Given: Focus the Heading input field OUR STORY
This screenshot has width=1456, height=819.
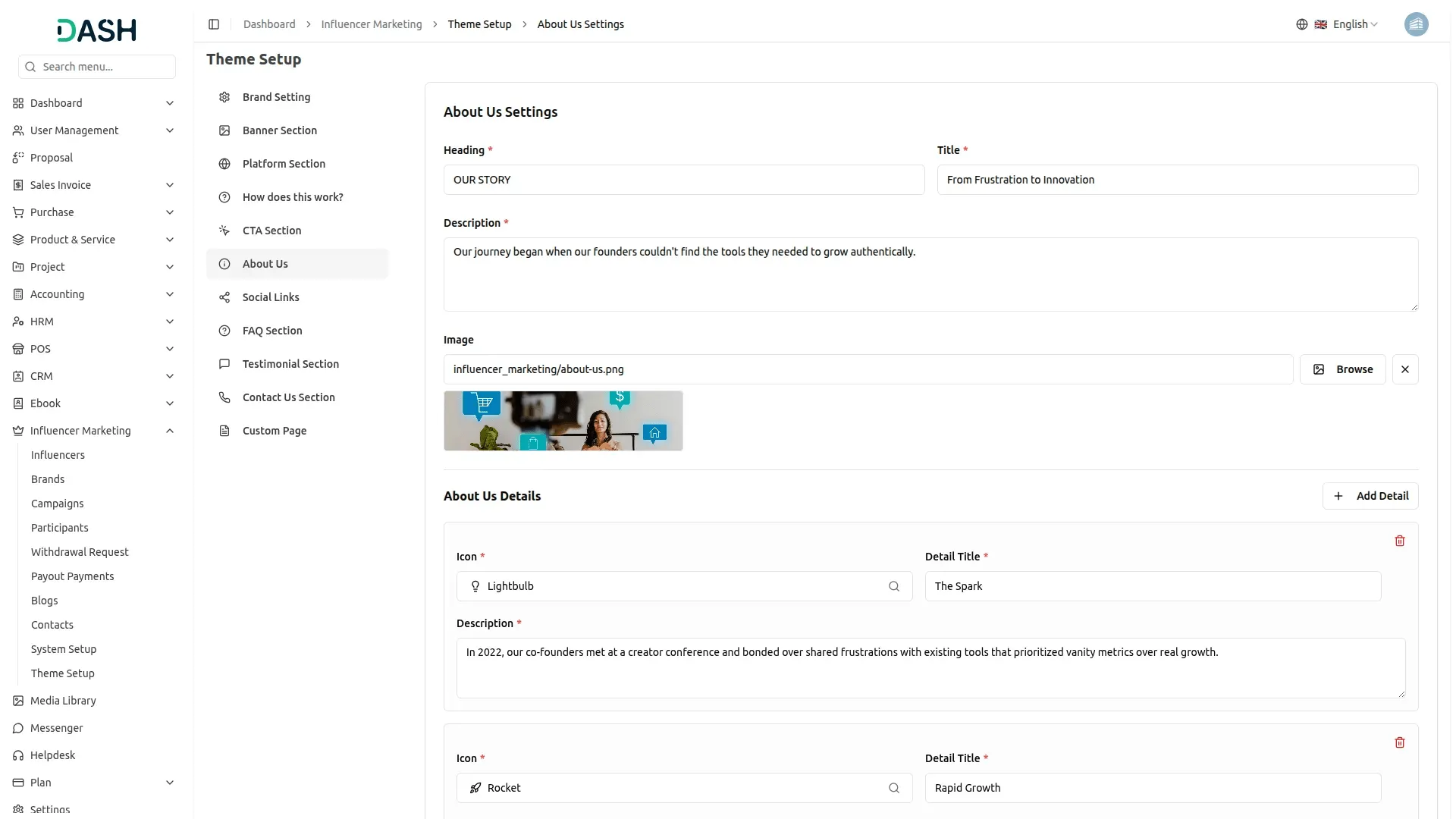Looking at the screenshot, I should click(683, 180).
